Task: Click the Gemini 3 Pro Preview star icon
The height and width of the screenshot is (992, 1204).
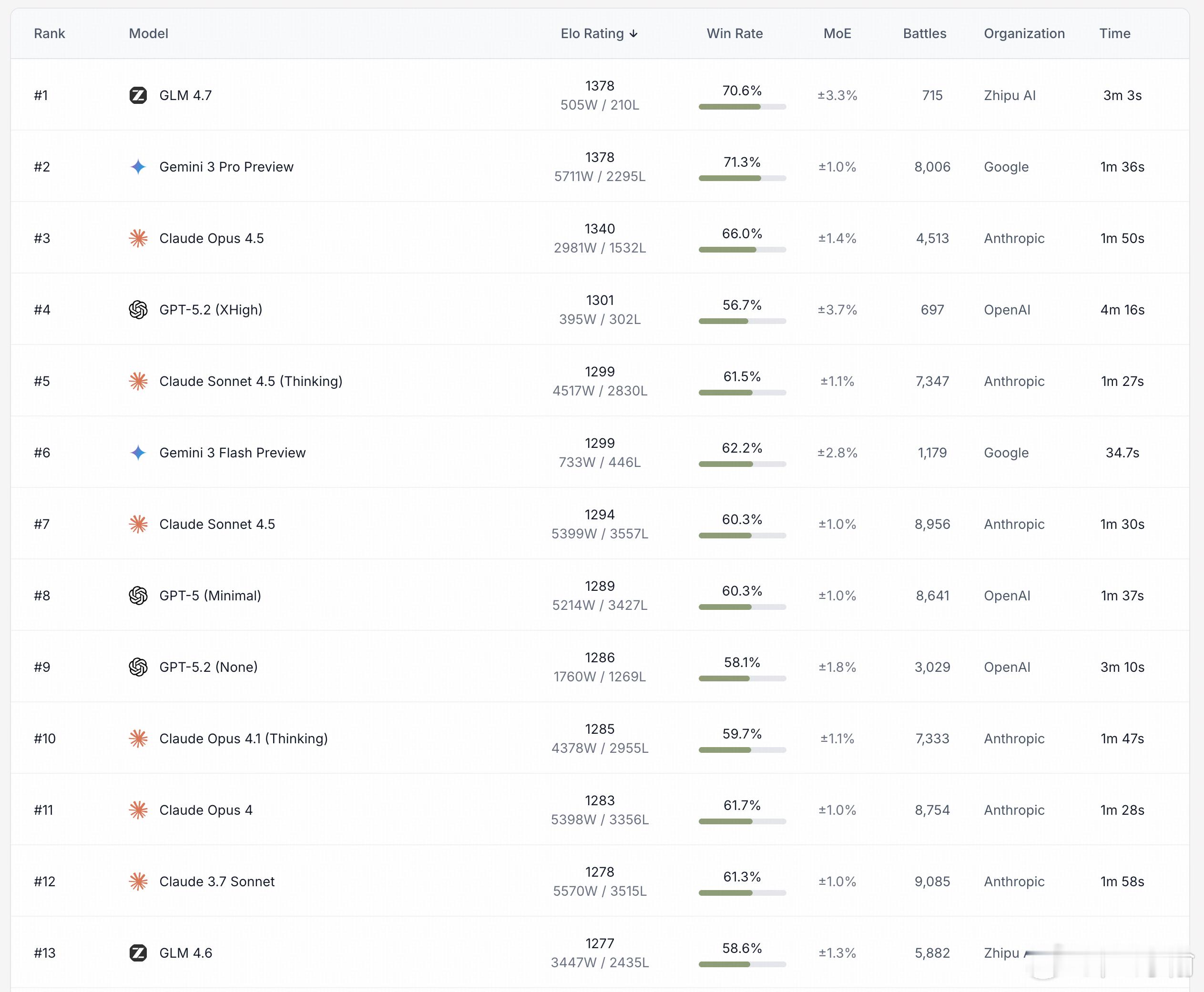Action: [x=138, y=167]
